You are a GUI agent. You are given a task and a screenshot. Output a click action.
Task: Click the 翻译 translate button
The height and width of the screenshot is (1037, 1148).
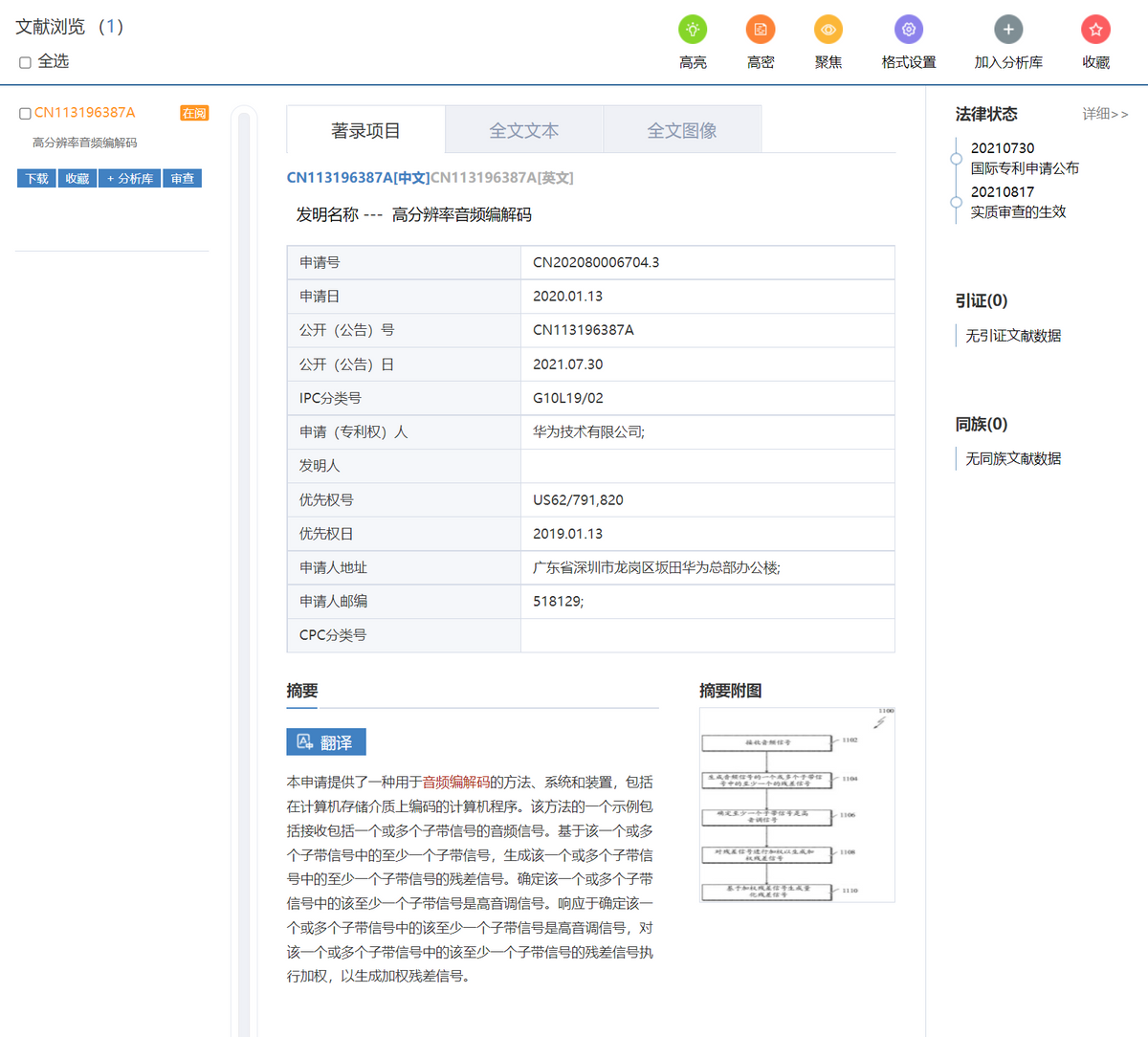coord(326,742)
